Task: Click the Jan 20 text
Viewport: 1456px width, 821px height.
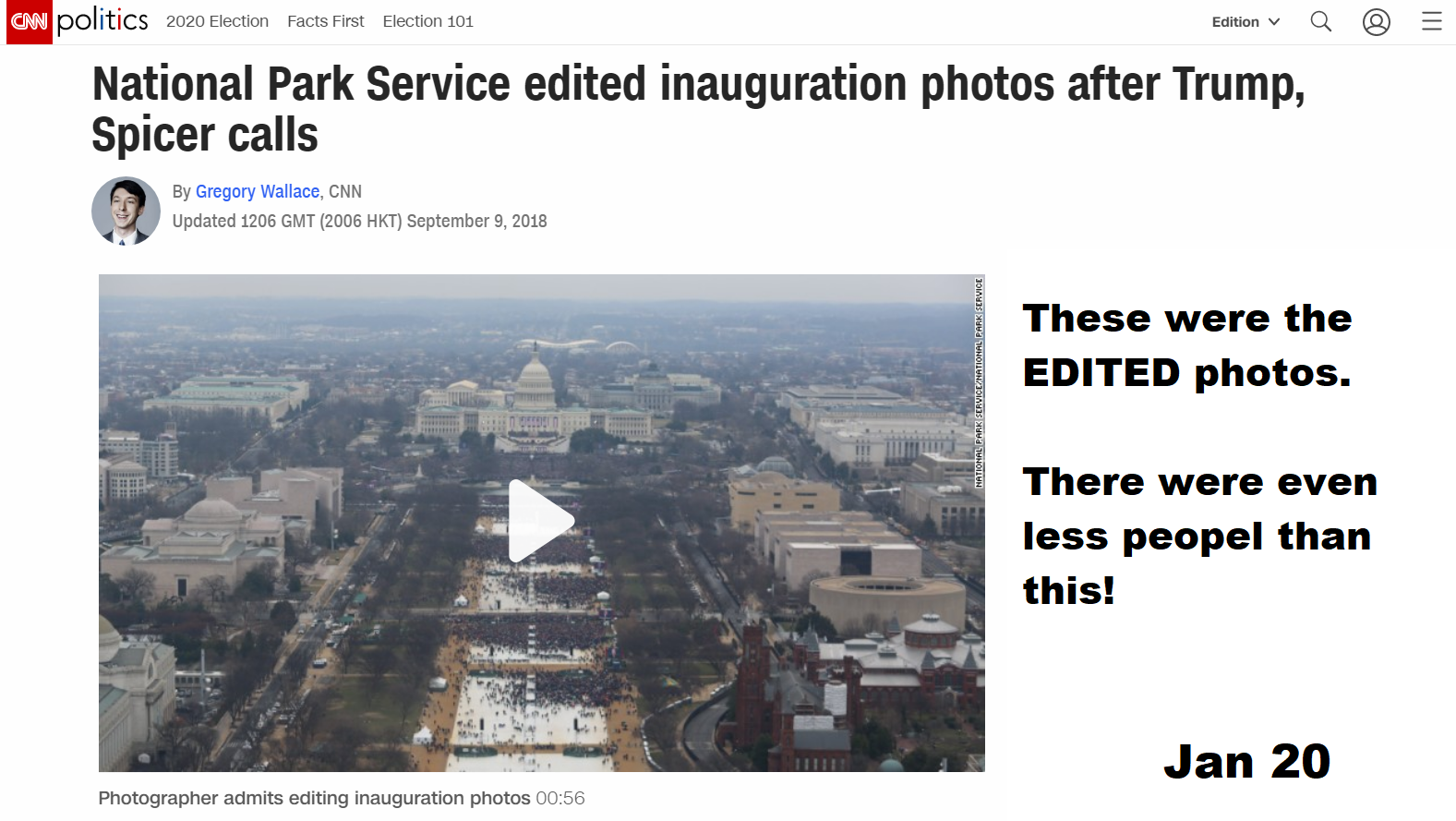Action: pos(1246,762)
